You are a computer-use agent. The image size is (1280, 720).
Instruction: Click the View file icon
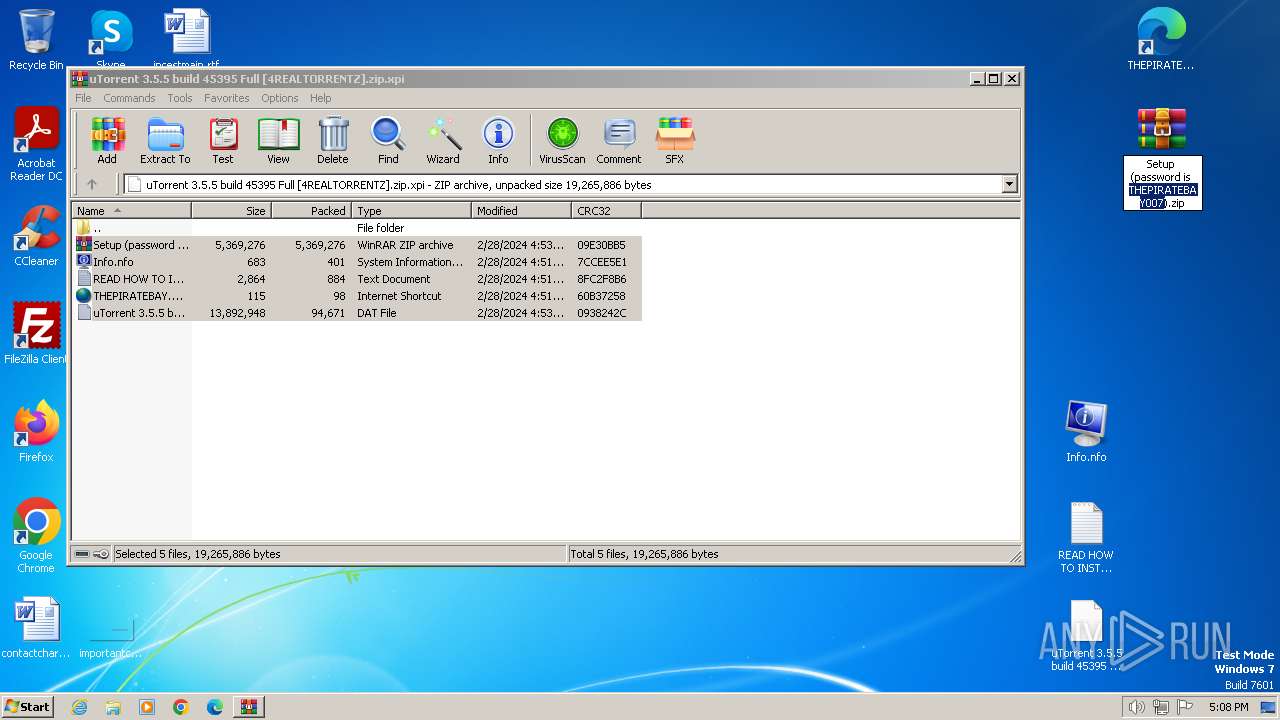[x=278, y=141]
